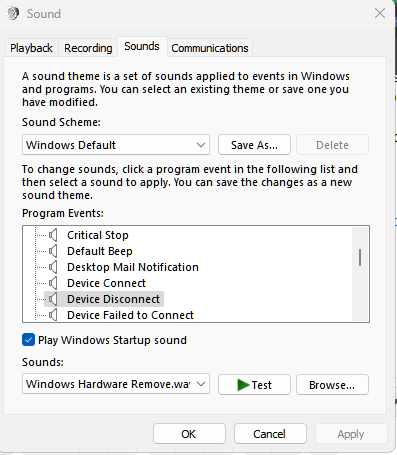
Task: Cancel the Sound dialog
Action: pos(270,434)
